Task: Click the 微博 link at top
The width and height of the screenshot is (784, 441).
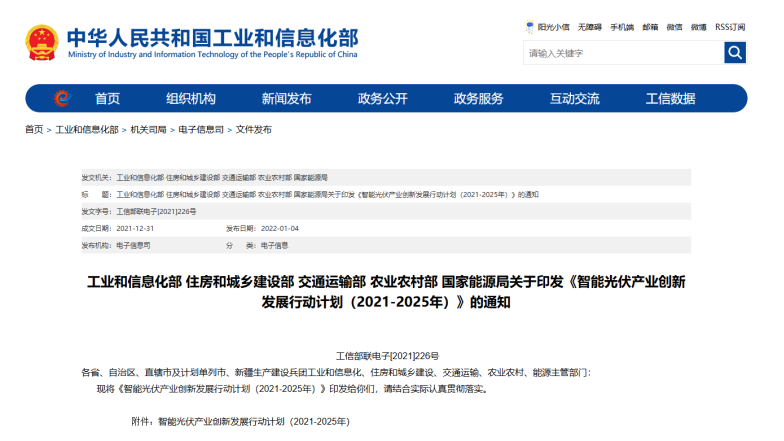Action: click(x=698, y=27)
